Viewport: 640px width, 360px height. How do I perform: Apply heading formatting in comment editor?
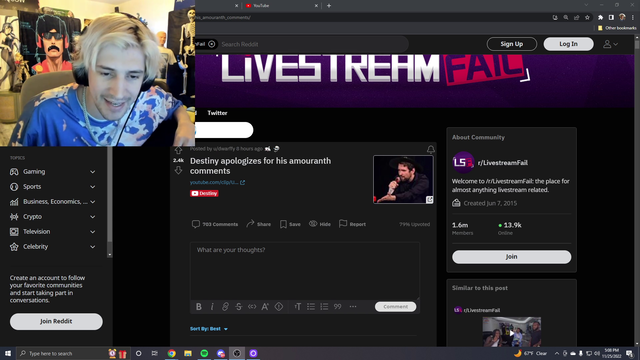[x=298, y=307]
